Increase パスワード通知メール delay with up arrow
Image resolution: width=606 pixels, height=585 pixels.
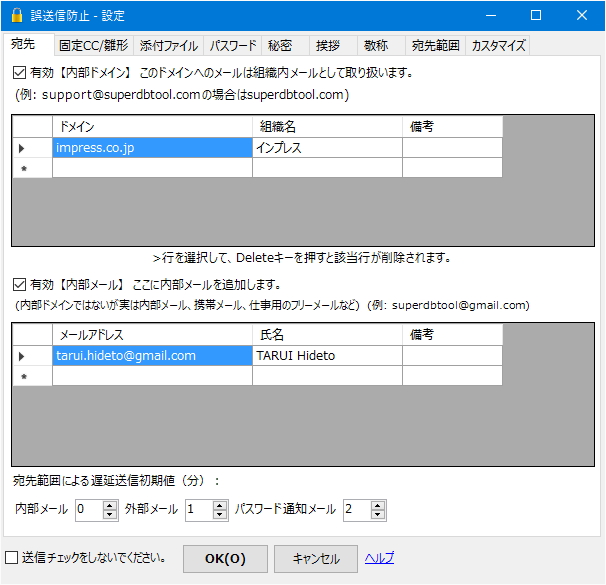pos(378,505)
